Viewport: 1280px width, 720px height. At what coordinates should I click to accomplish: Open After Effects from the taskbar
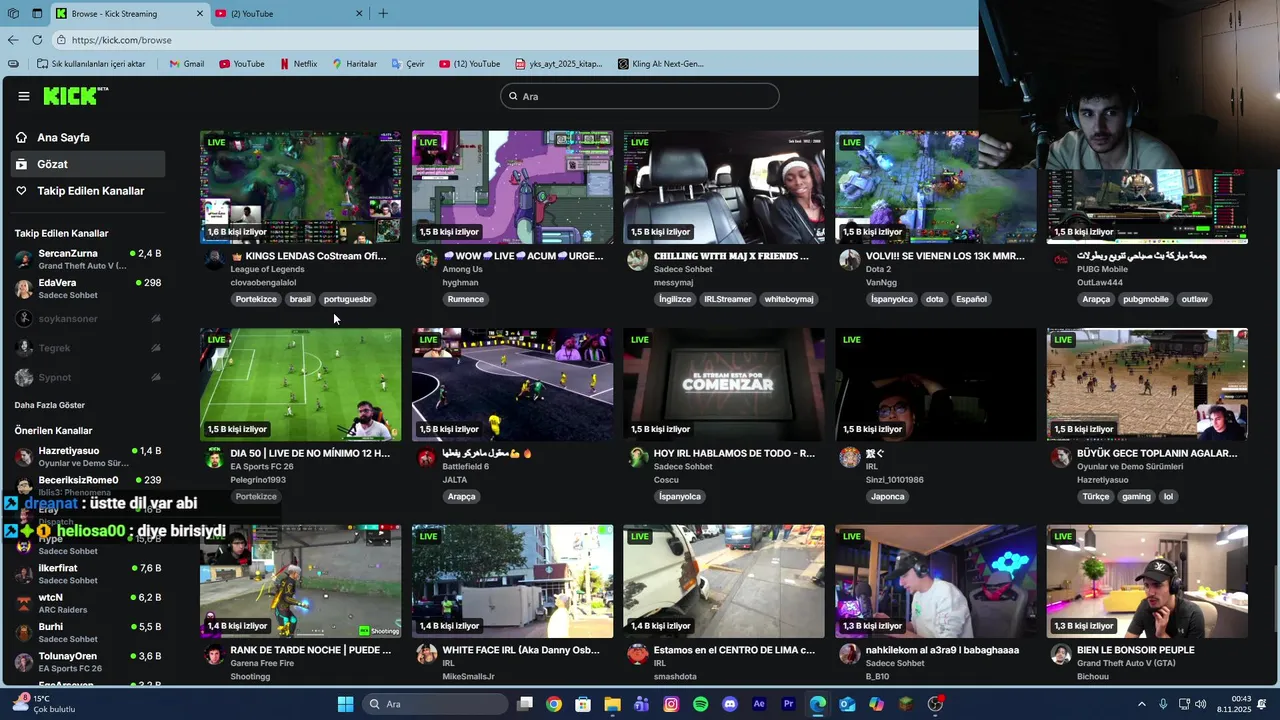tap(759, 704)
